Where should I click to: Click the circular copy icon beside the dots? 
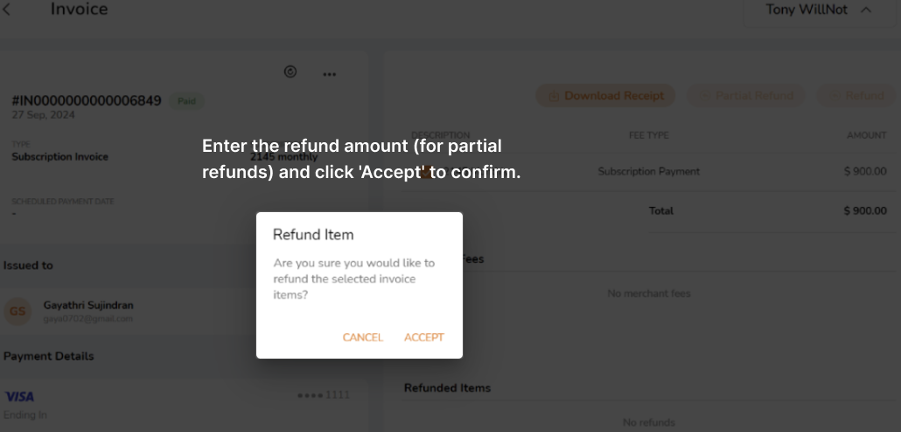coord(291,72)
